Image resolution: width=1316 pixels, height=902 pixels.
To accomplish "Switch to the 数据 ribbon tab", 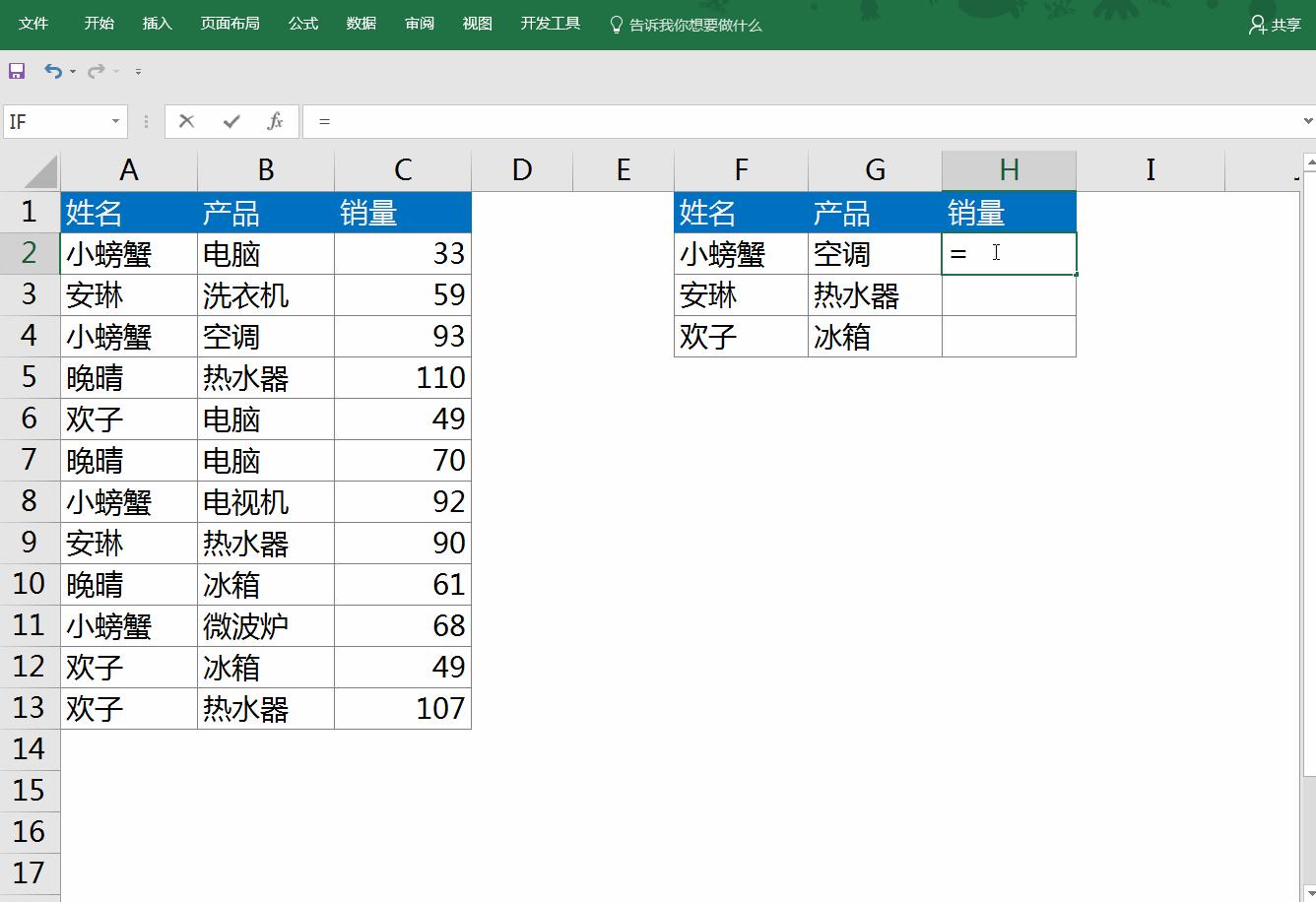I will [362, 24].
